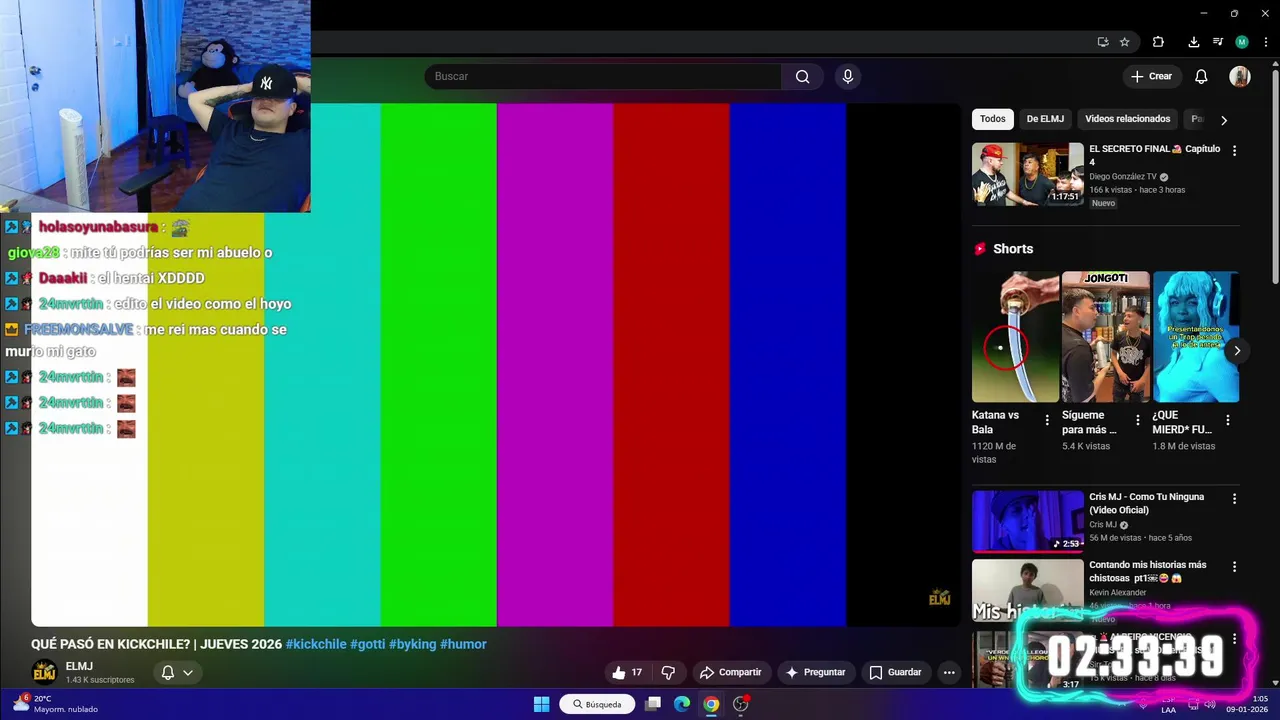Open options for Sígueme para más short
The height and width of the screenshot is (720, 1280).
1137,420
